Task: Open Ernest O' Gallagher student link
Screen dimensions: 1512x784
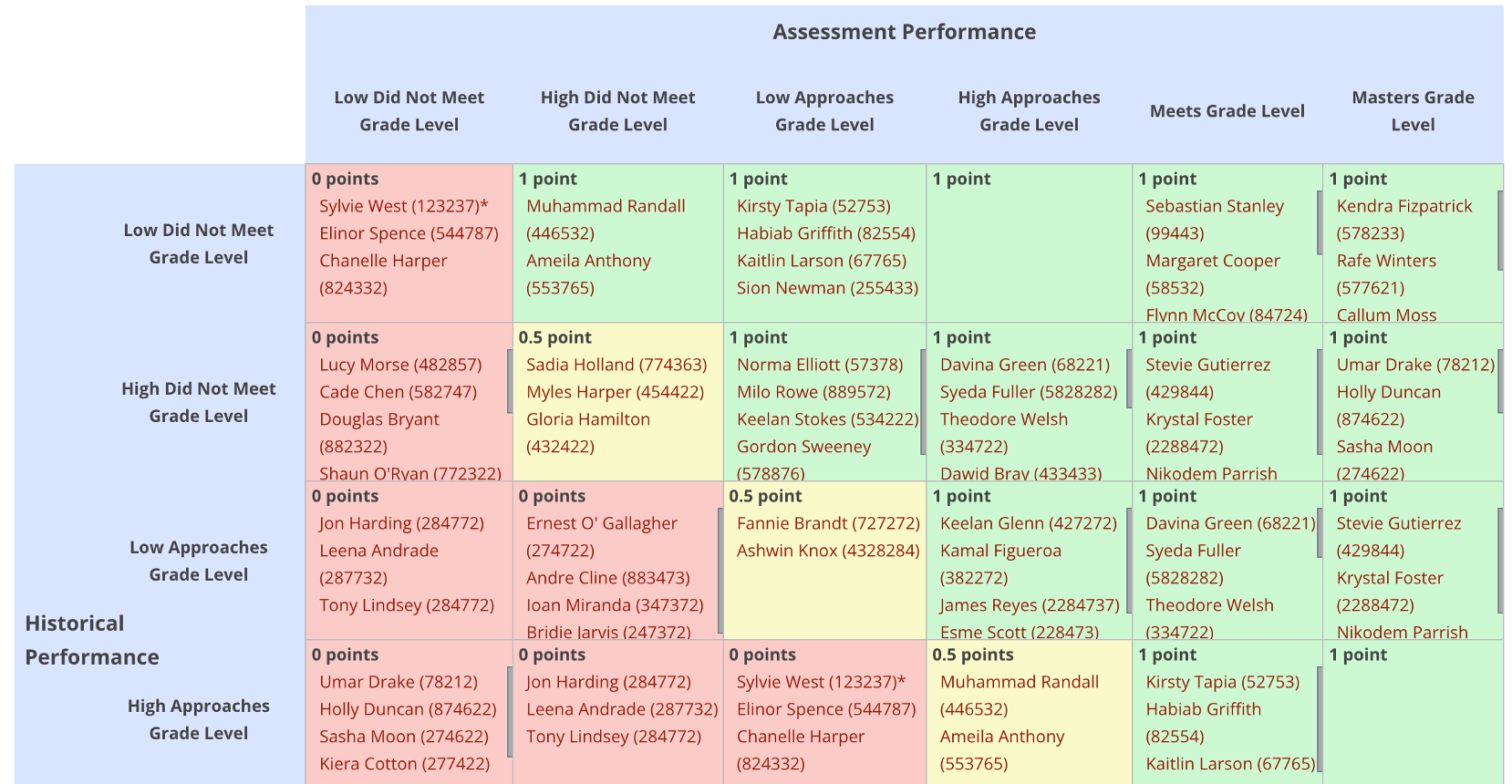Action: tap(602, 537)
